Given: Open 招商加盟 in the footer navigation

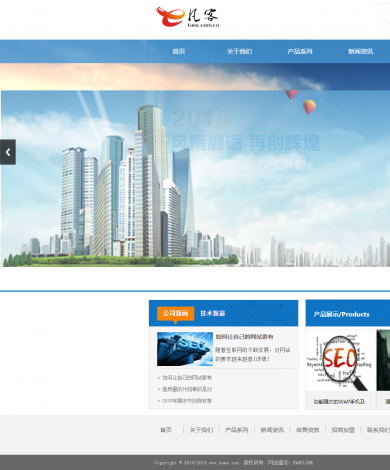Looking at the screenshot, I should click(x=343, y=430).
